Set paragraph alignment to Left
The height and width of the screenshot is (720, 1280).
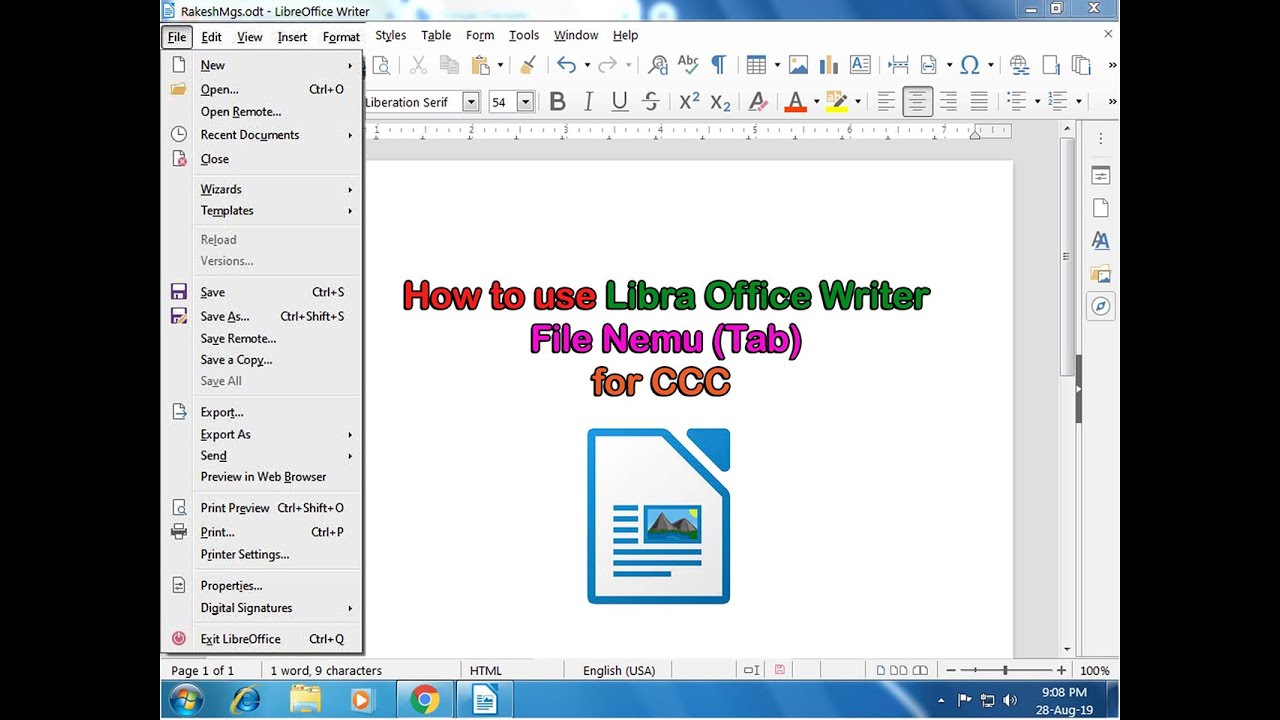886,101
